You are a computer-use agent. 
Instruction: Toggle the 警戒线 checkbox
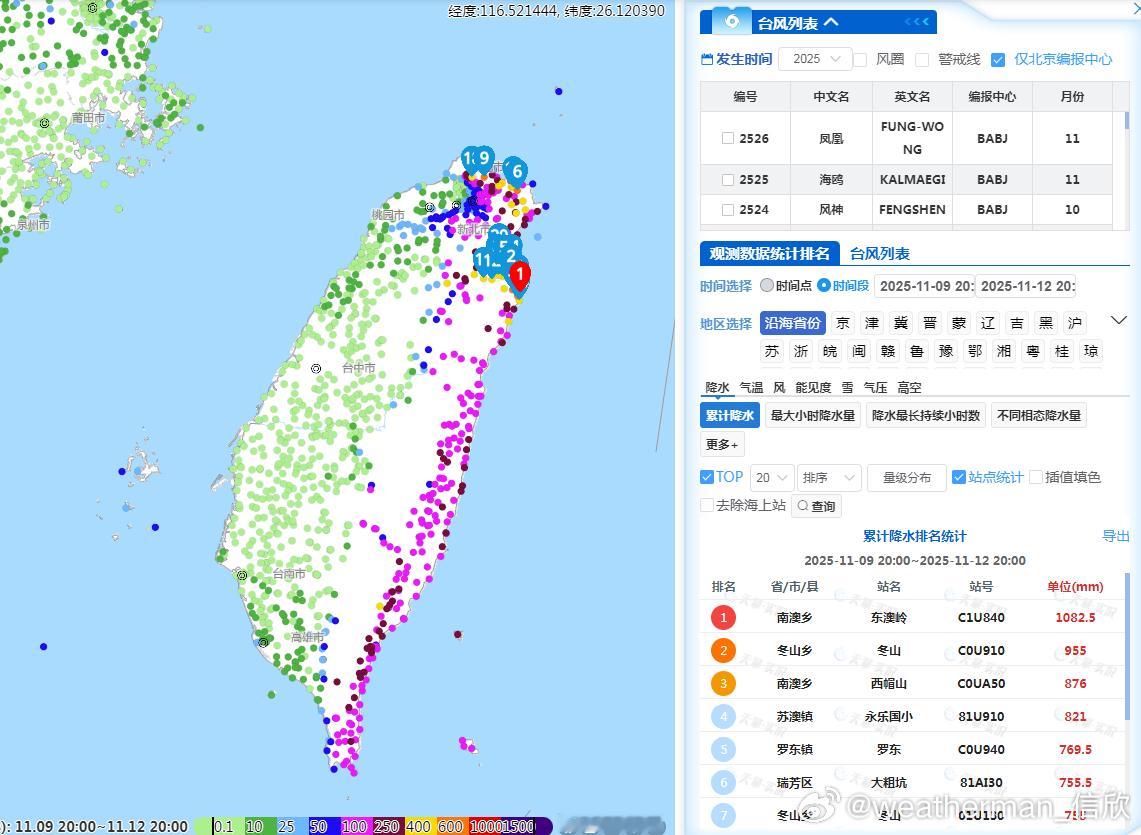(922, 60)
